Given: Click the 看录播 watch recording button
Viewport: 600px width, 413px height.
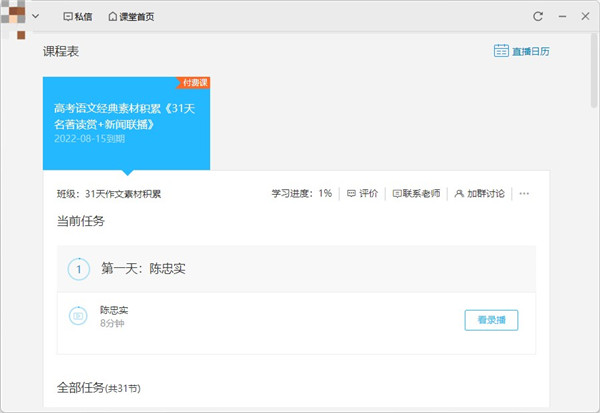Looking at the screenshot, I should [491, 320].
